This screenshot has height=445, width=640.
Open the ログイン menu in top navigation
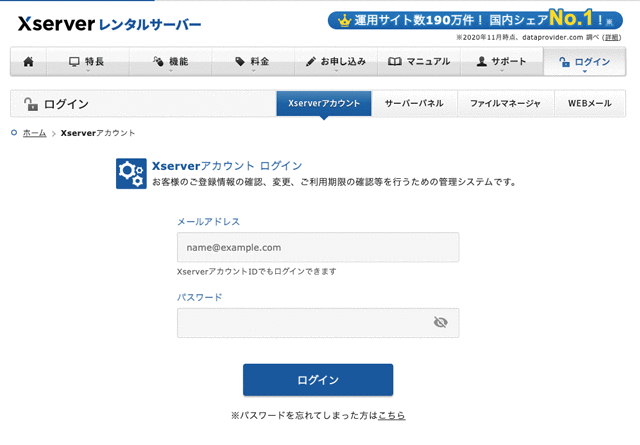584,62
